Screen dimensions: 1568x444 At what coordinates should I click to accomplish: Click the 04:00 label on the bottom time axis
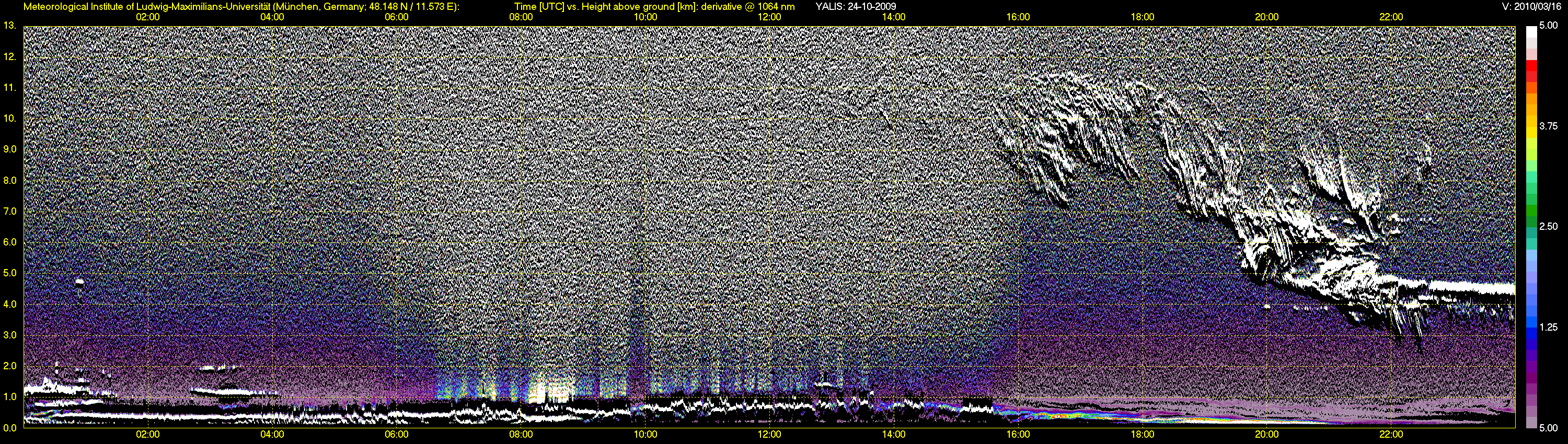tap(272, 434)
